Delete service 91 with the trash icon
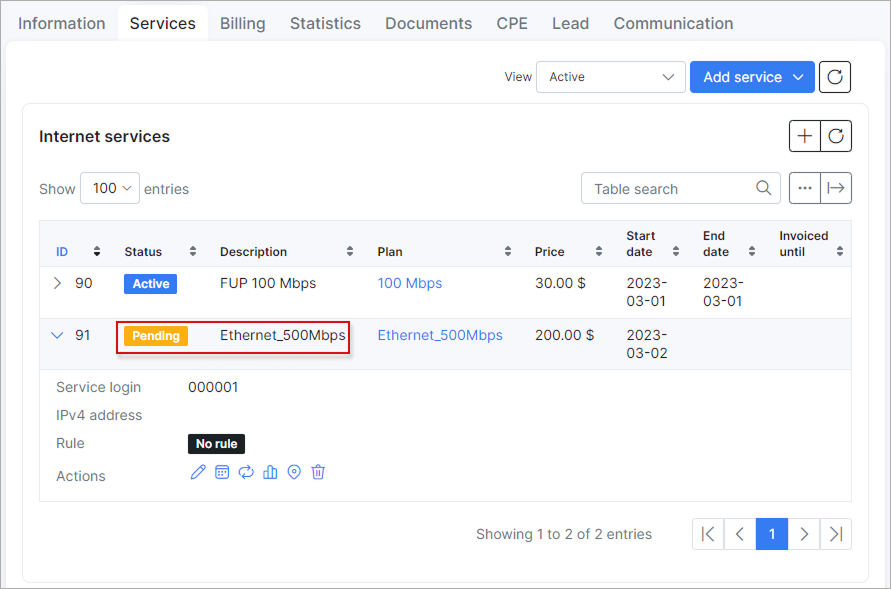Image resolution: width=891 pixels, height=589 pixels. point(318,472)
